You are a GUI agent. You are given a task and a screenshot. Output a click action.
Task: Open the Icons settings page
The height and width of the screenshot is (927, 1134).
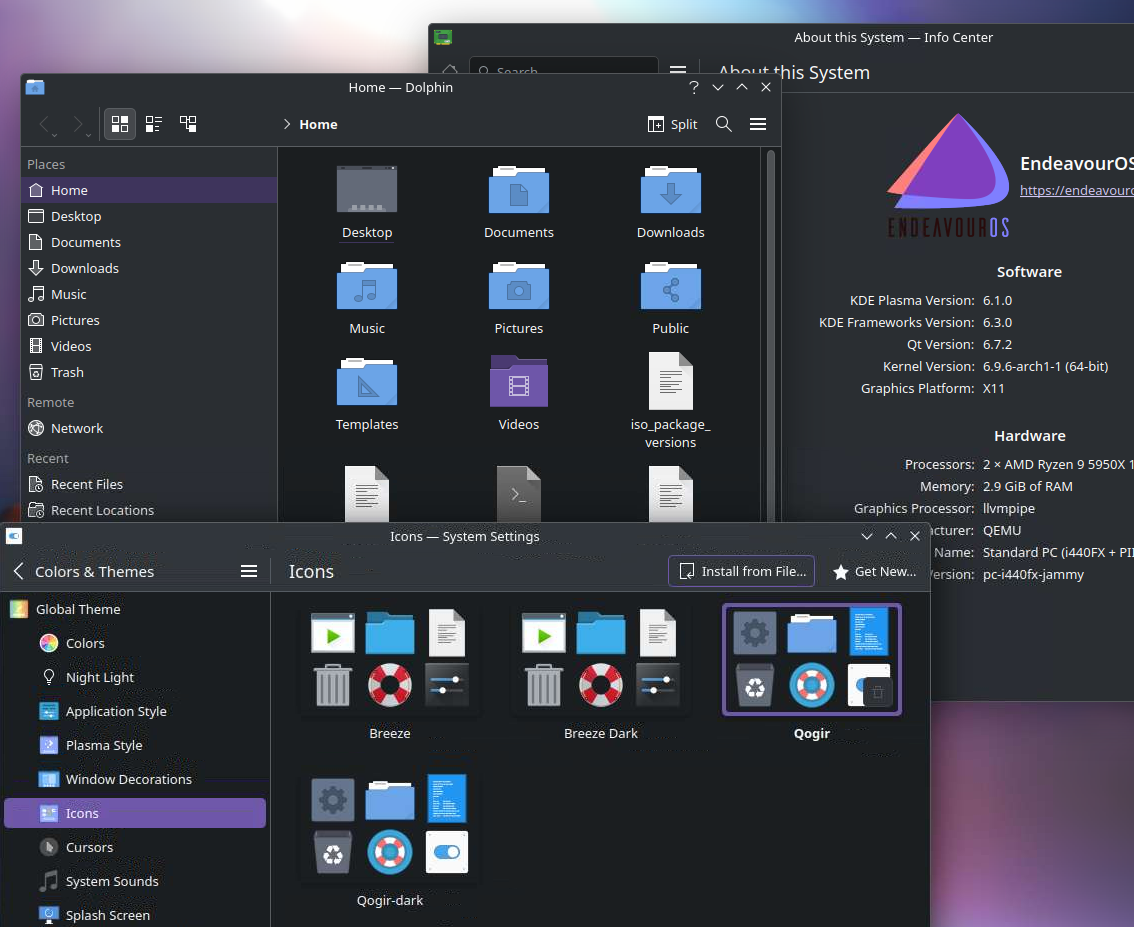(136, 813)
